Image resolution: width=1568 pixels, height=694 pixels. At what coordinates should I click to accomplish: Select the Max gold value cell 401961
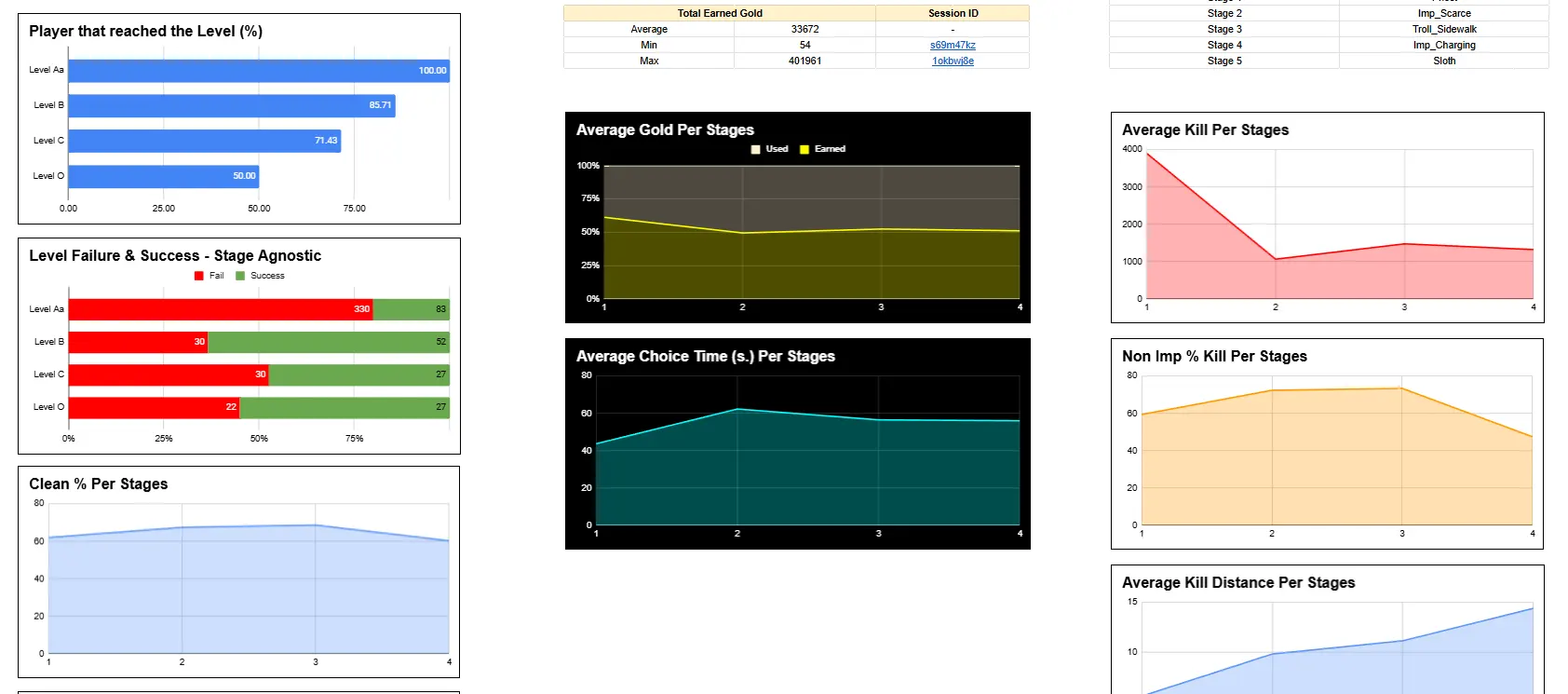(804, 61)
